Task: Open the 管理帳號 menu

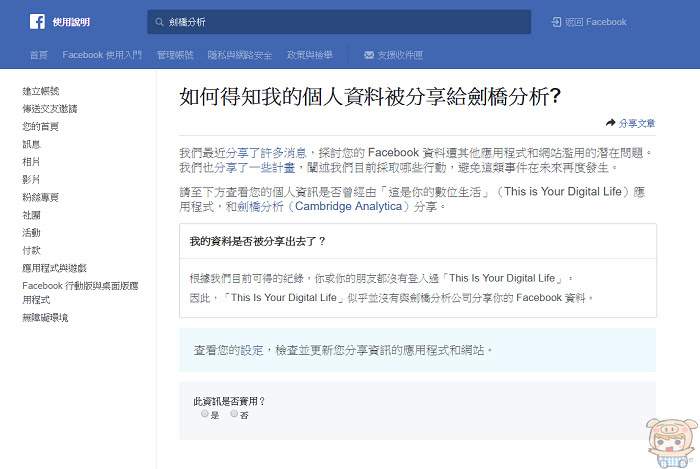Action: click(x=175, y=55)
